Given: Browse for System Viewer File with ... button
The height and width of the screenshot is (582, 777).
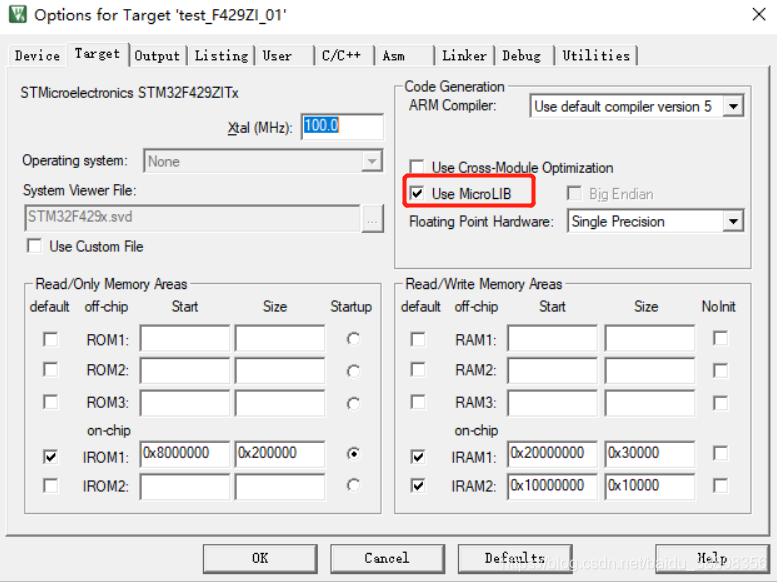Looking at the screenshot, I should tap(372, 218).
